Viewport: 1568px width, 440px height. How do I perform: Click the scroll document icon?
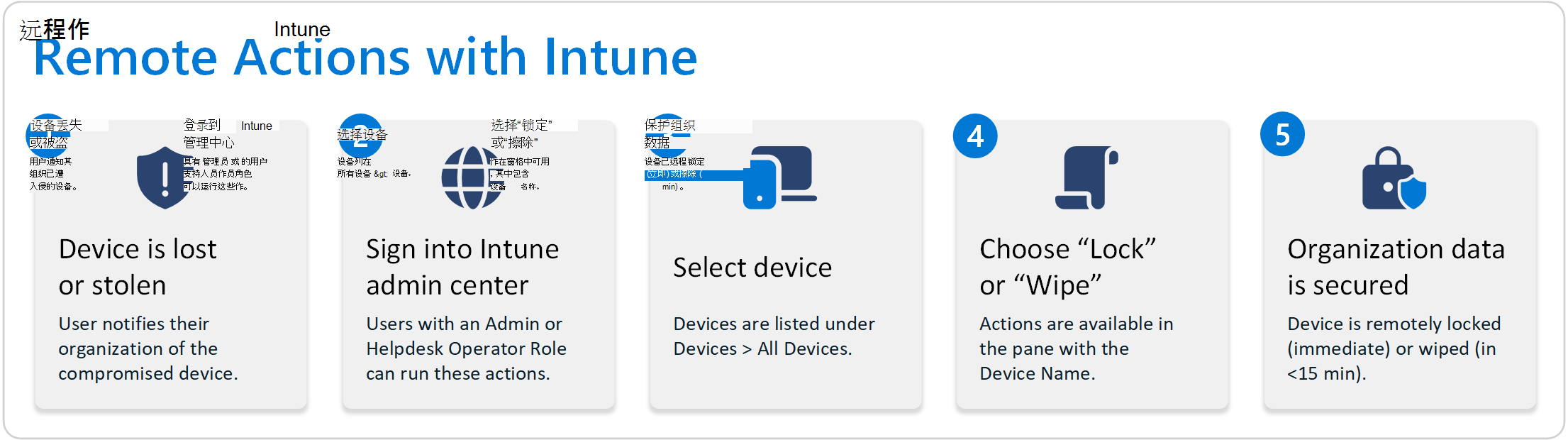click(1086, 177)
